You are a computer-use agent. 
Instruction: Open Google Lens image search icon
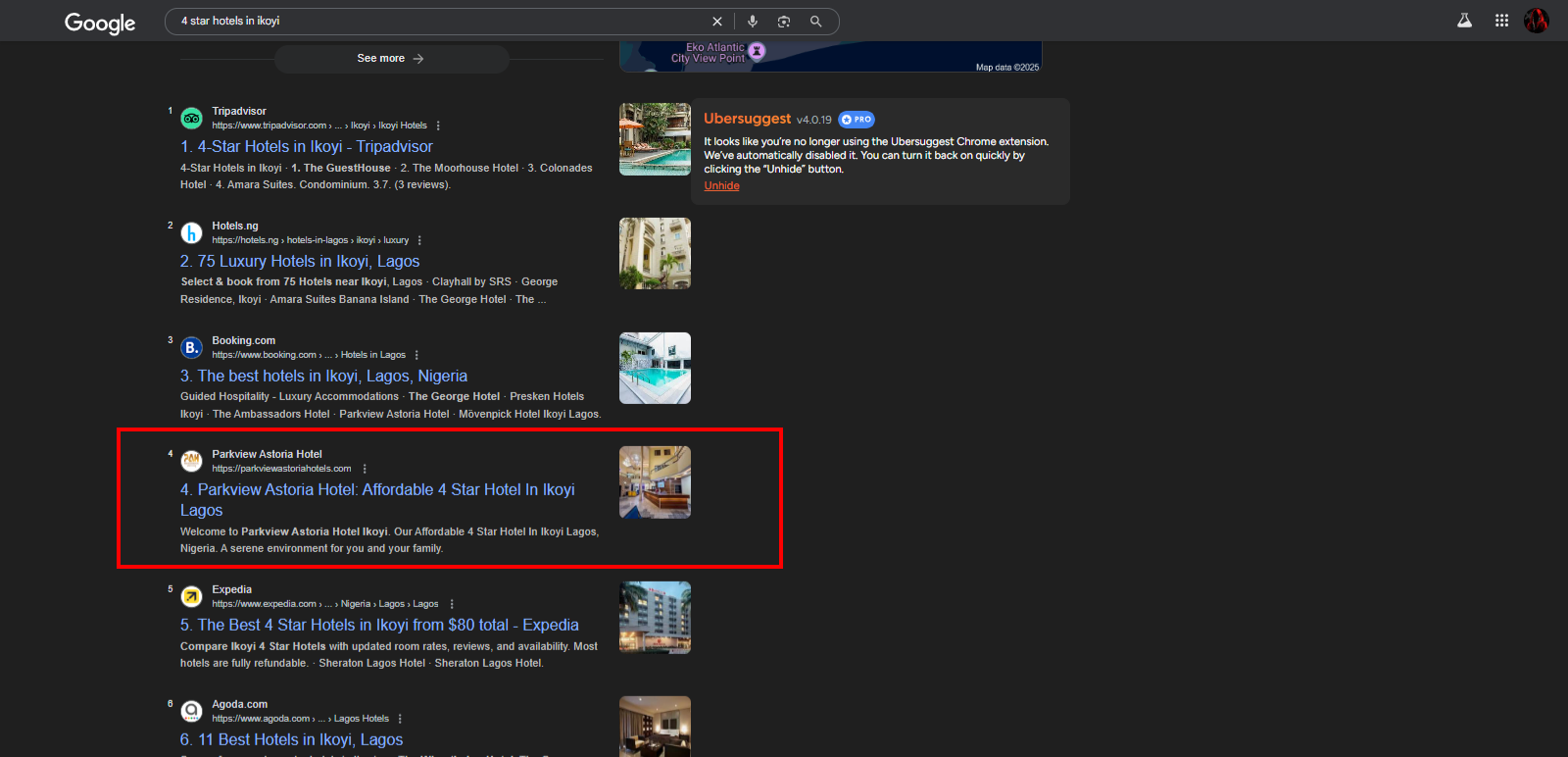click(784, 22)
